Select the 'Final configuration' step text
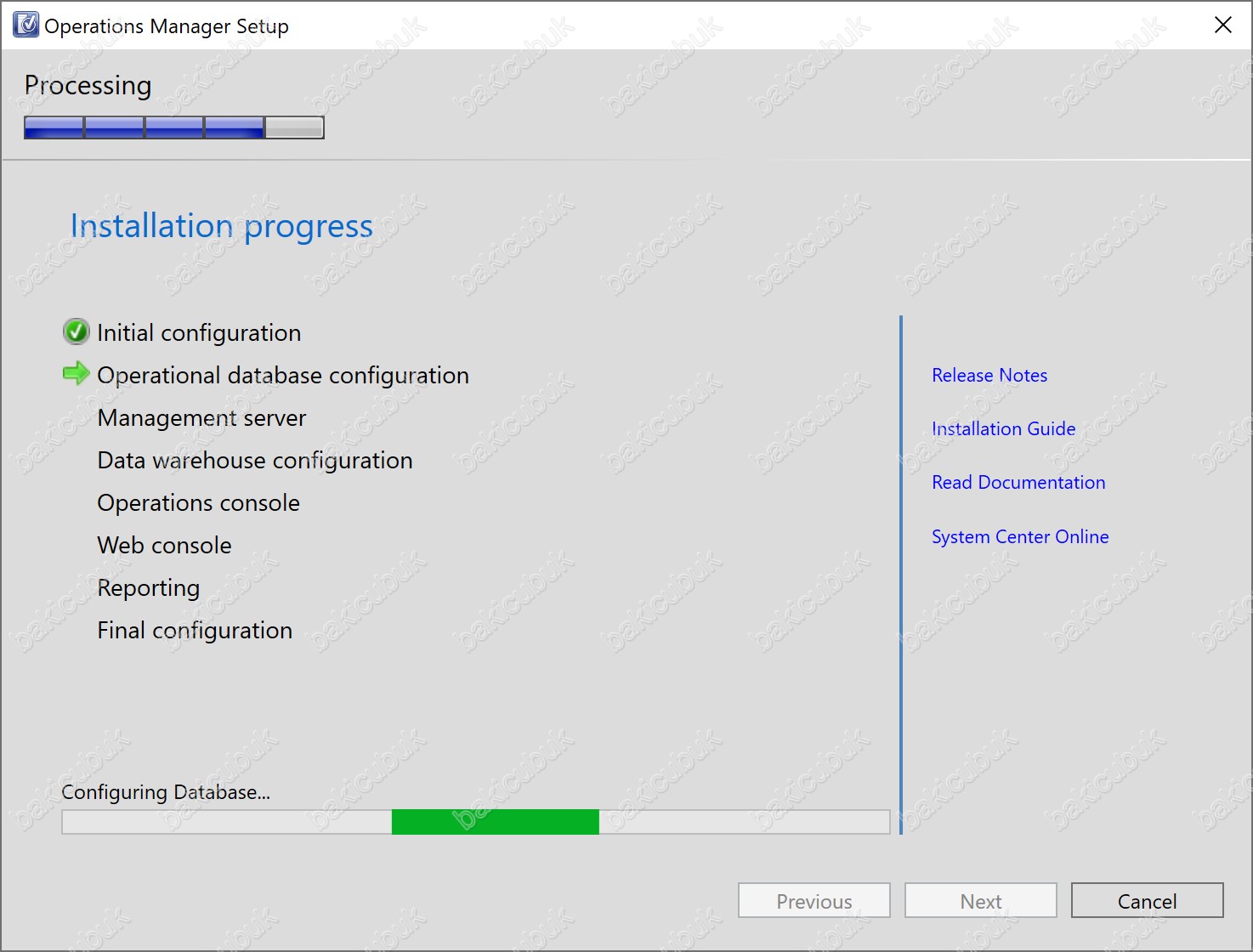This screenshot has width=1253, height=952. 195,630
